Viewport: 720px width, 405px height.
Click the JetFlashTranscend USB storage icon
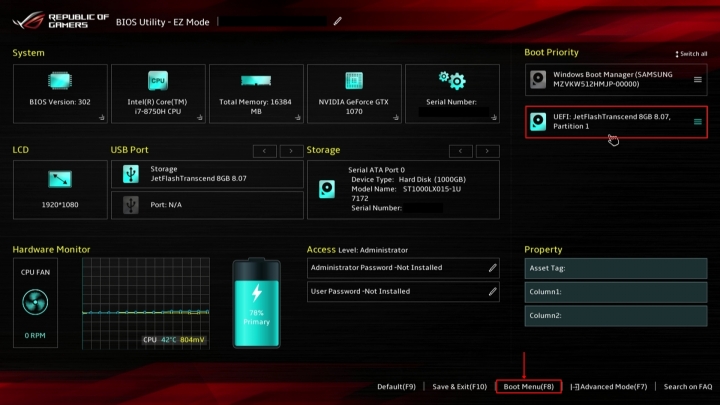pyautogui.click(x=131, y=174)
